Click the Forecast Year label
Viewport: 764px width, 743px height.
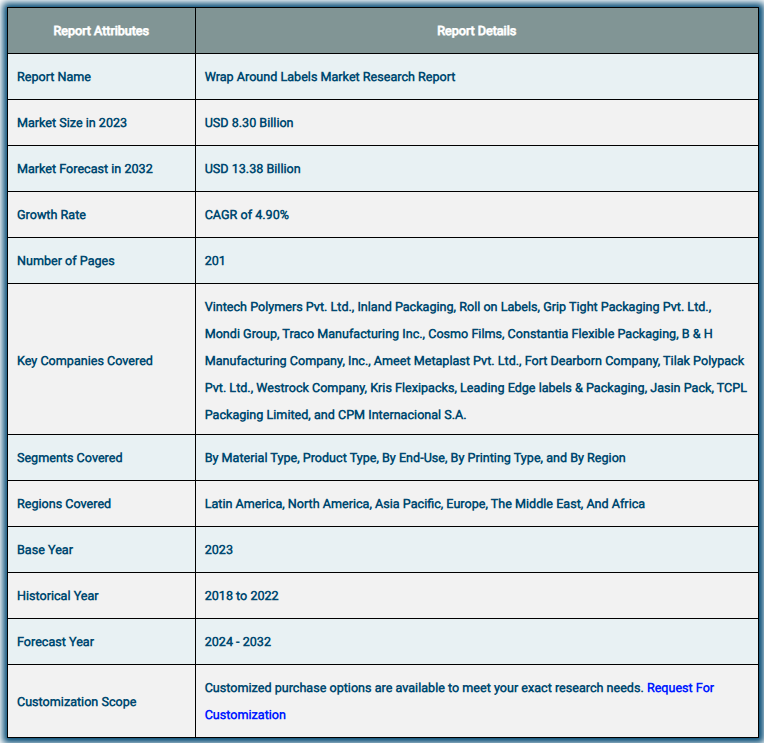pos(56,642)
